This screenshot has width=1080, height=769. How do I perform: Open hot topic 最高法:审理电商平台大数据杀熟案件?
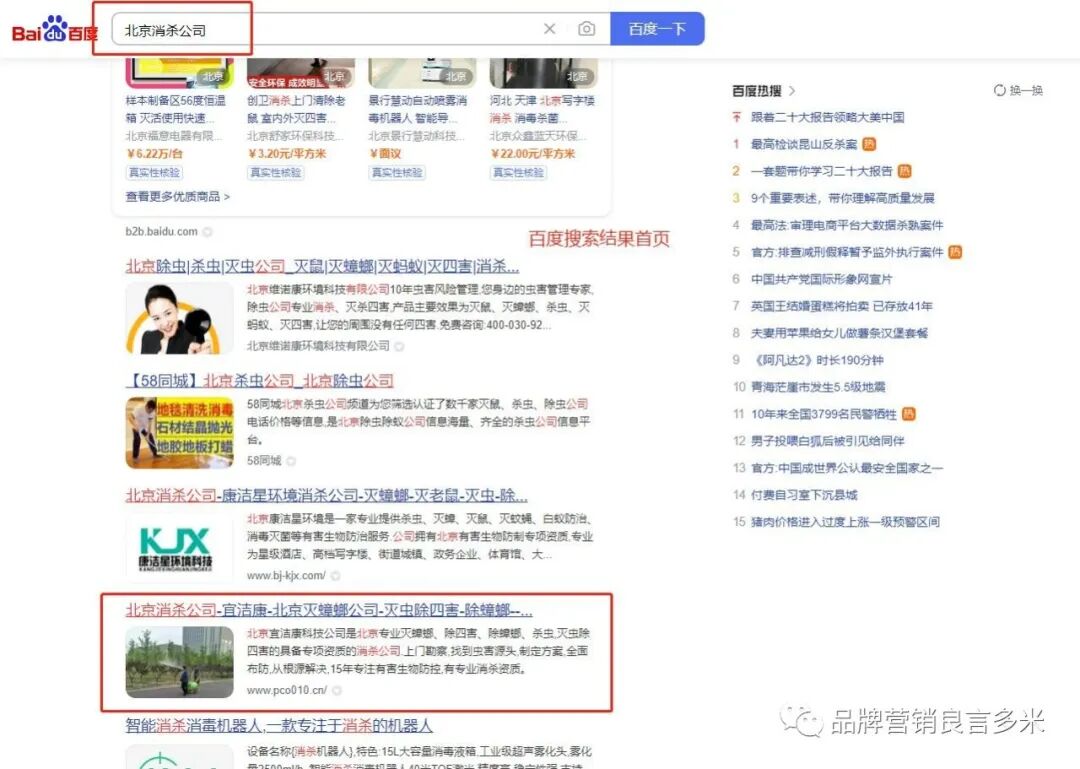click(847, 225)
